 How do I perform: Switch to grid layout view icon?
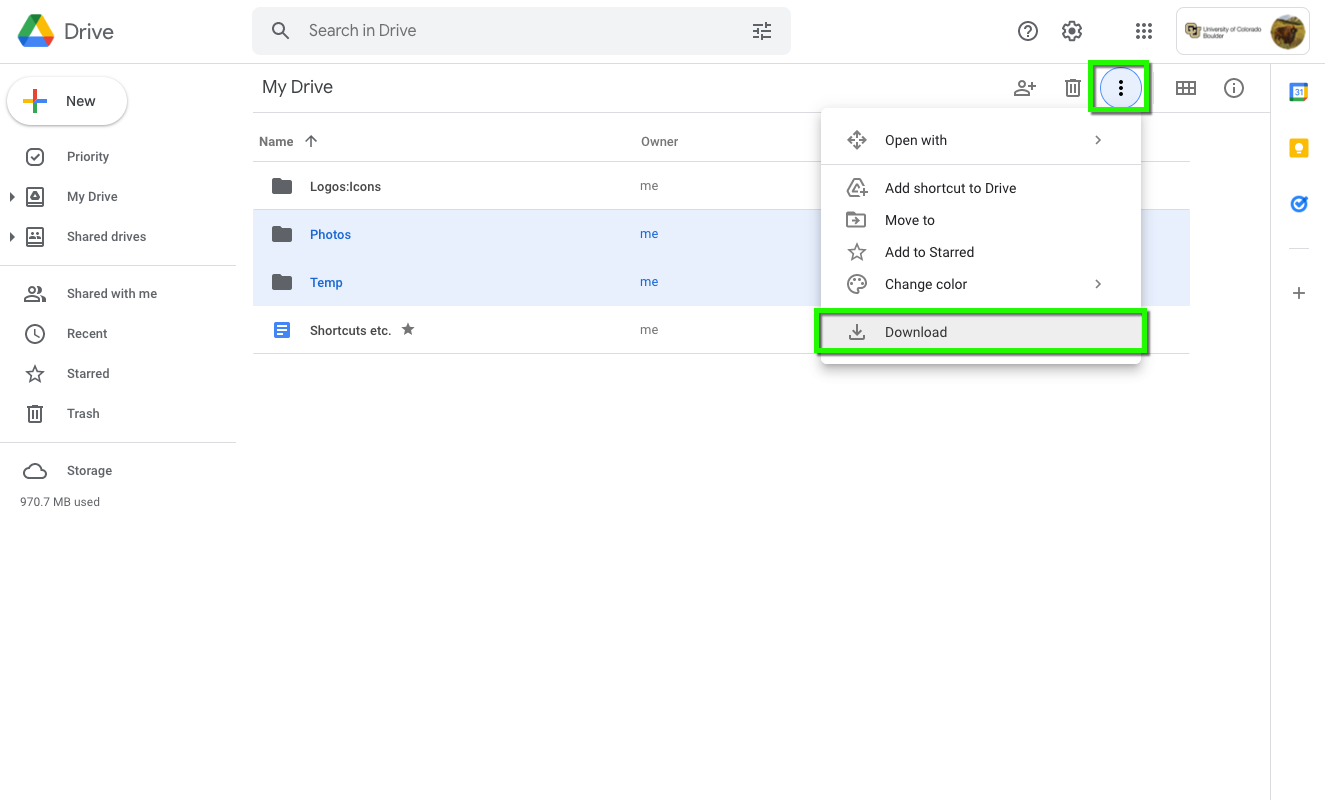click(1185, 88)
